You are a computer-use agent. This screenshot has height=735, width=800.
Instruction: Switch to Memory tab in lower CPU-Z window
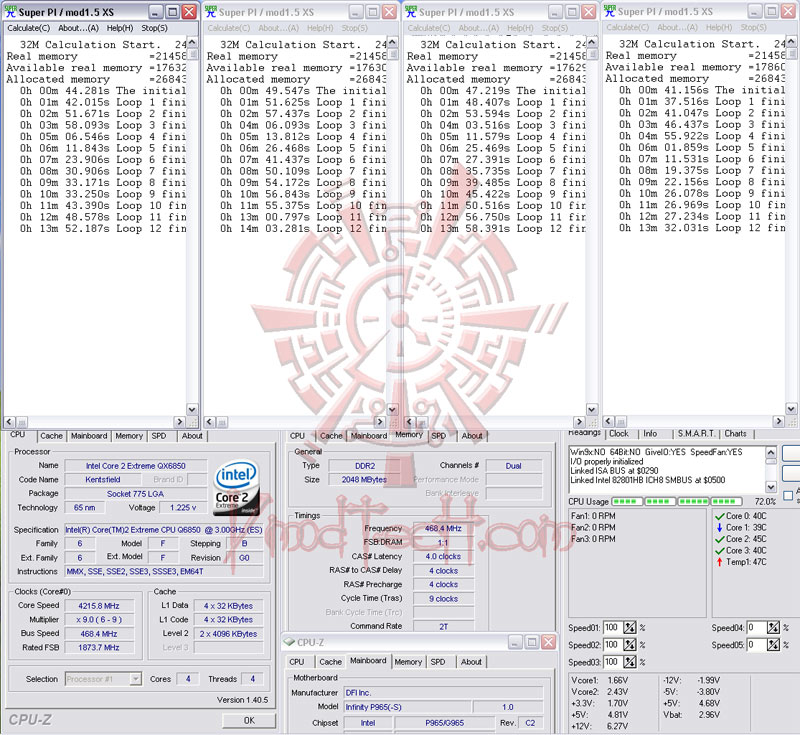(408, 662)
